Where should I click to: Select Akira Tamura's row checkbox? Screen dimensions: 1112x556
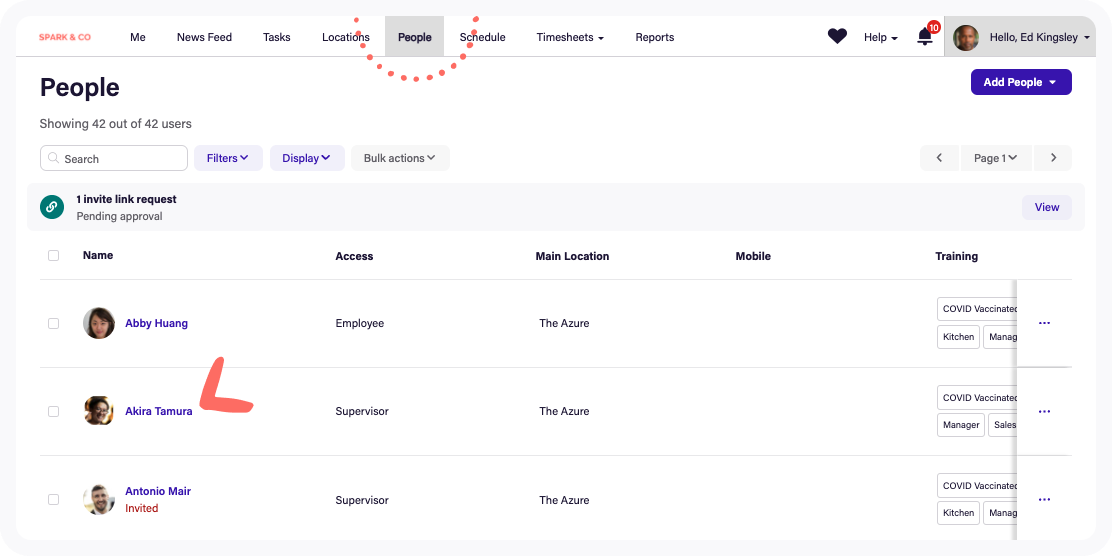point(54,411)
